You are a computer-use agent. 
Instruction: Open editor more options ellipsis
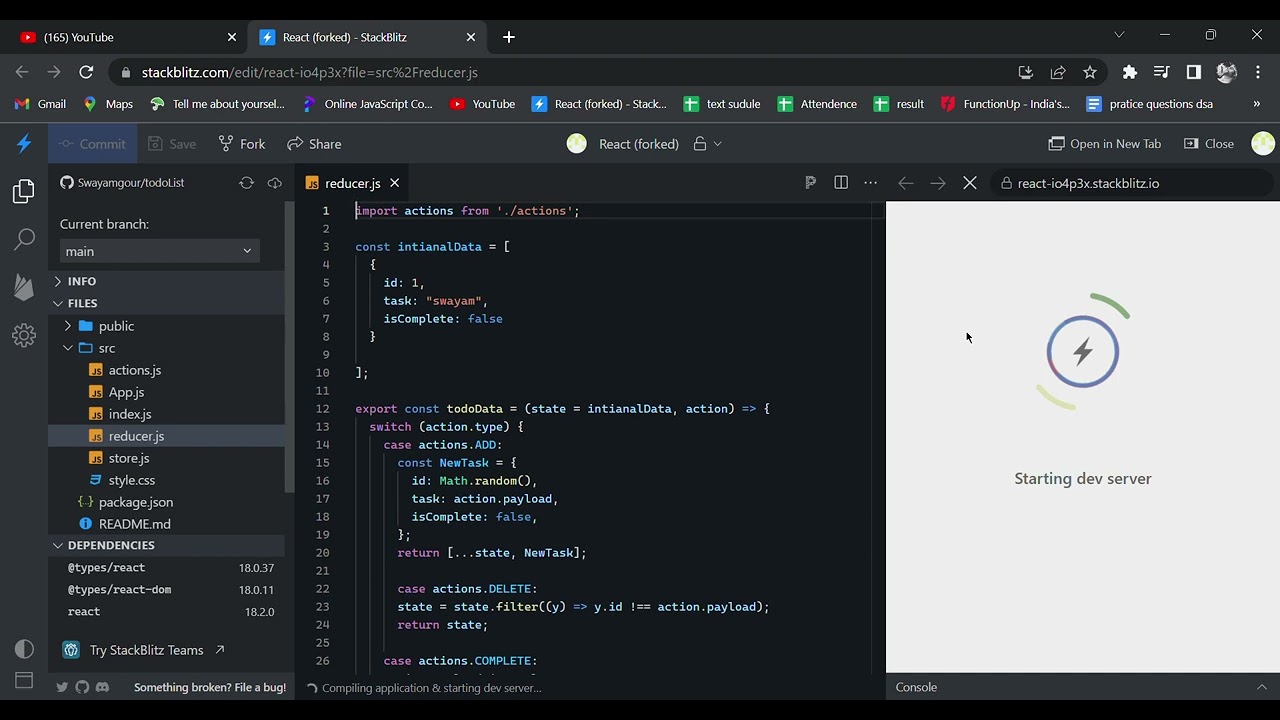tap(871, 183)
